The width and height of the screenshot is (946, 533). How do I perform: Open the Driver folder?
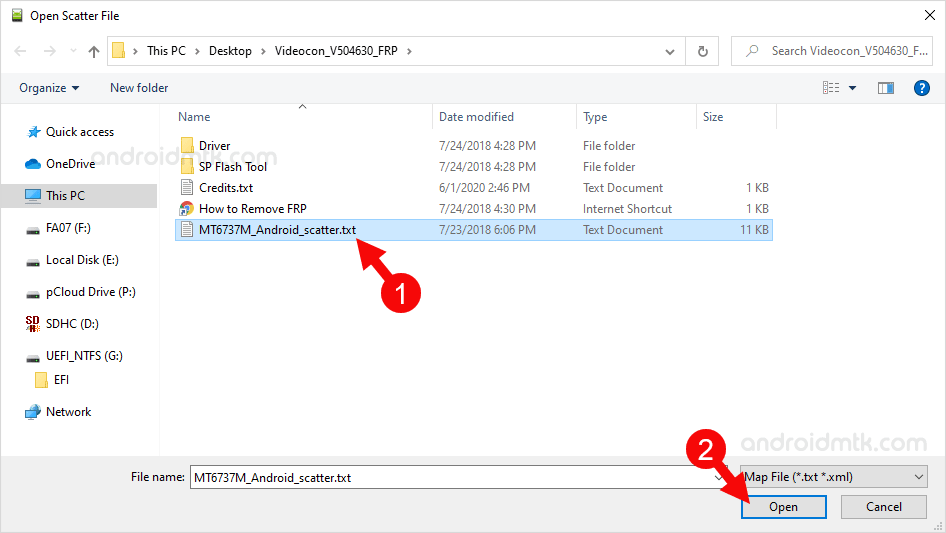pos(214,146)
